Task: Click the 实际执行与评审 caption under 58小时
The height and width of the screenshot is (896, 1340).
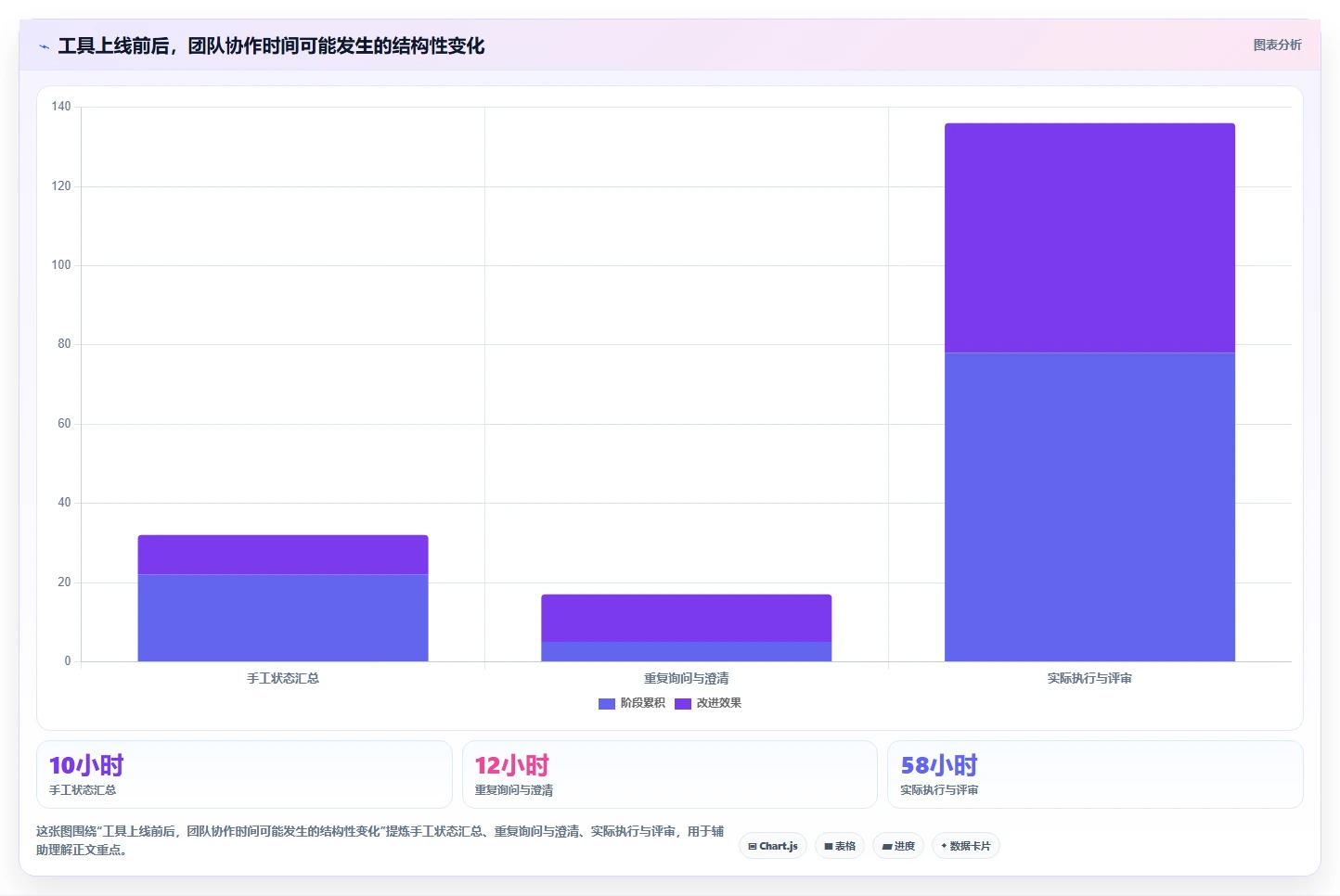Action: pos(939,790)
